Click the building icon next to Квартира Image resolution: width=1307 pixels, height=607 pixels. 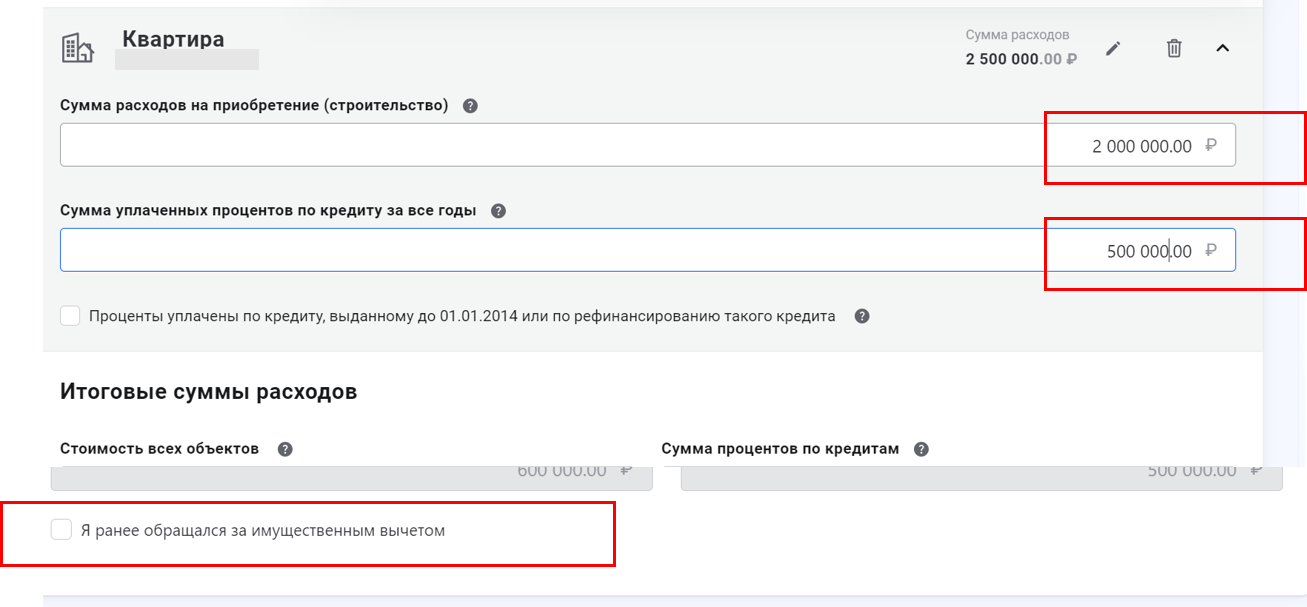77,47
